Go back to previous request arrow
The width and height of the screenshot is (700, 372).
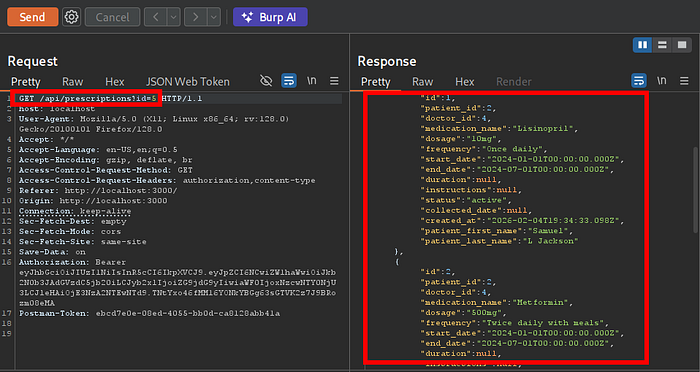click(x=155, y=17)
